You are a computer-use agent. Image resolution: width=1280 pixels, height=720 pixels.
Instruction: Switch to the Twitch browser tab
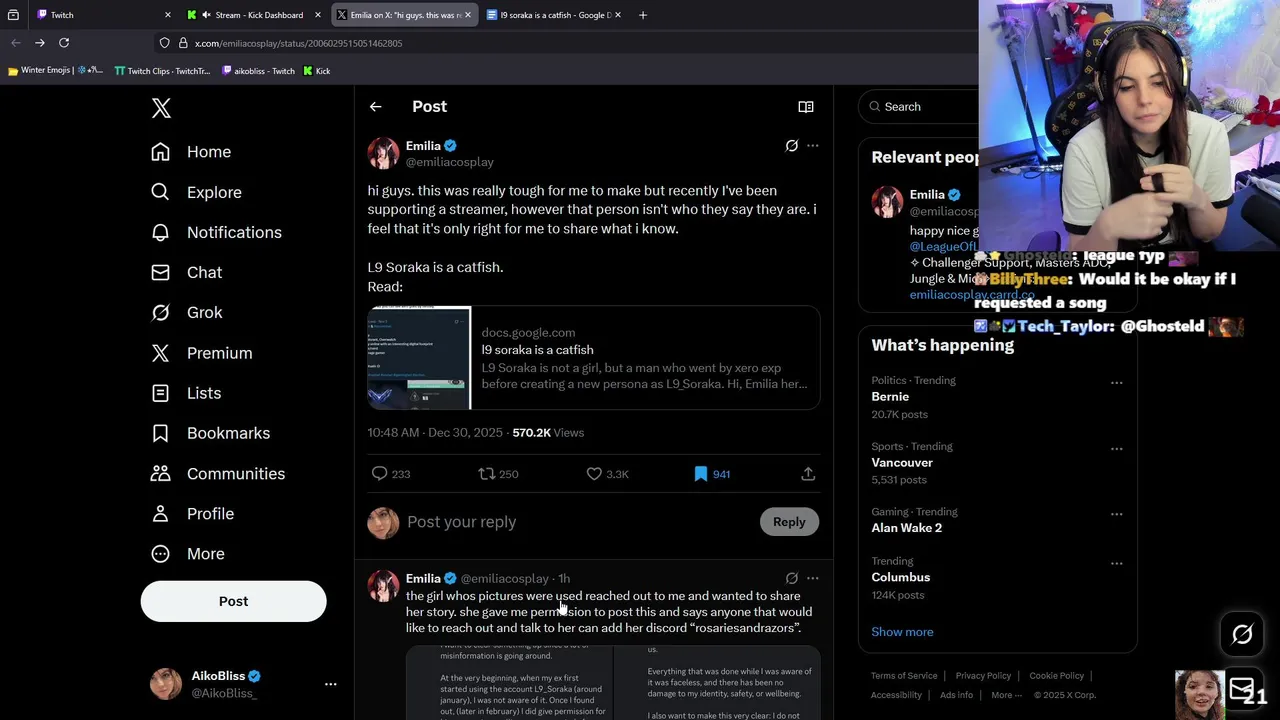[105, 15]
